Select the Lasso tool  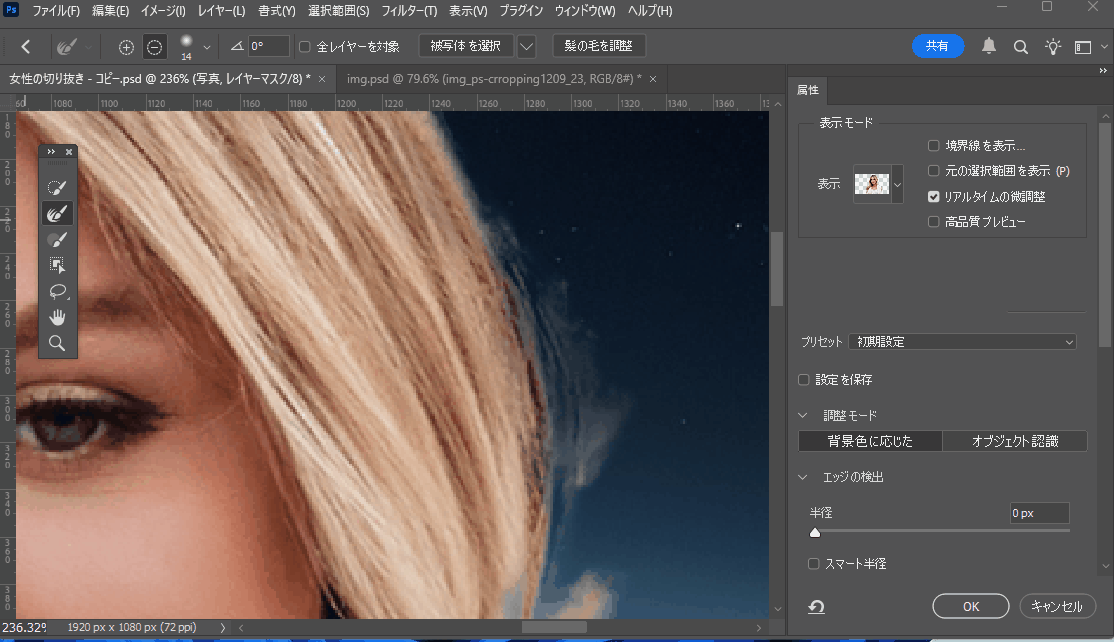(57, 291)
